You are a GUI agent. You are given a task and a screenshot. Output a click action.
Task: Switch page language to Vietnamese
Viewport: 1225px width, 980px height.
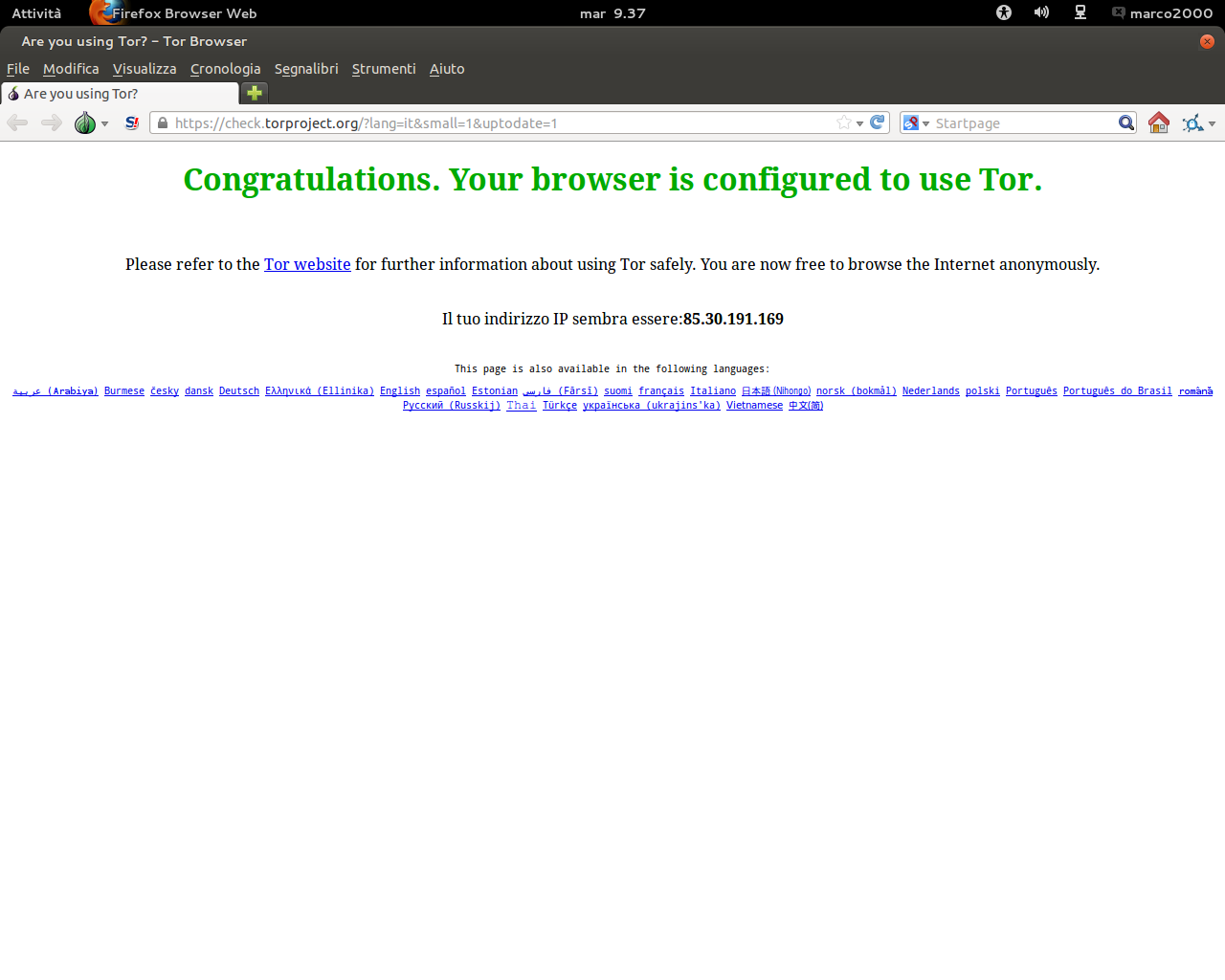[x=754, y=405]
